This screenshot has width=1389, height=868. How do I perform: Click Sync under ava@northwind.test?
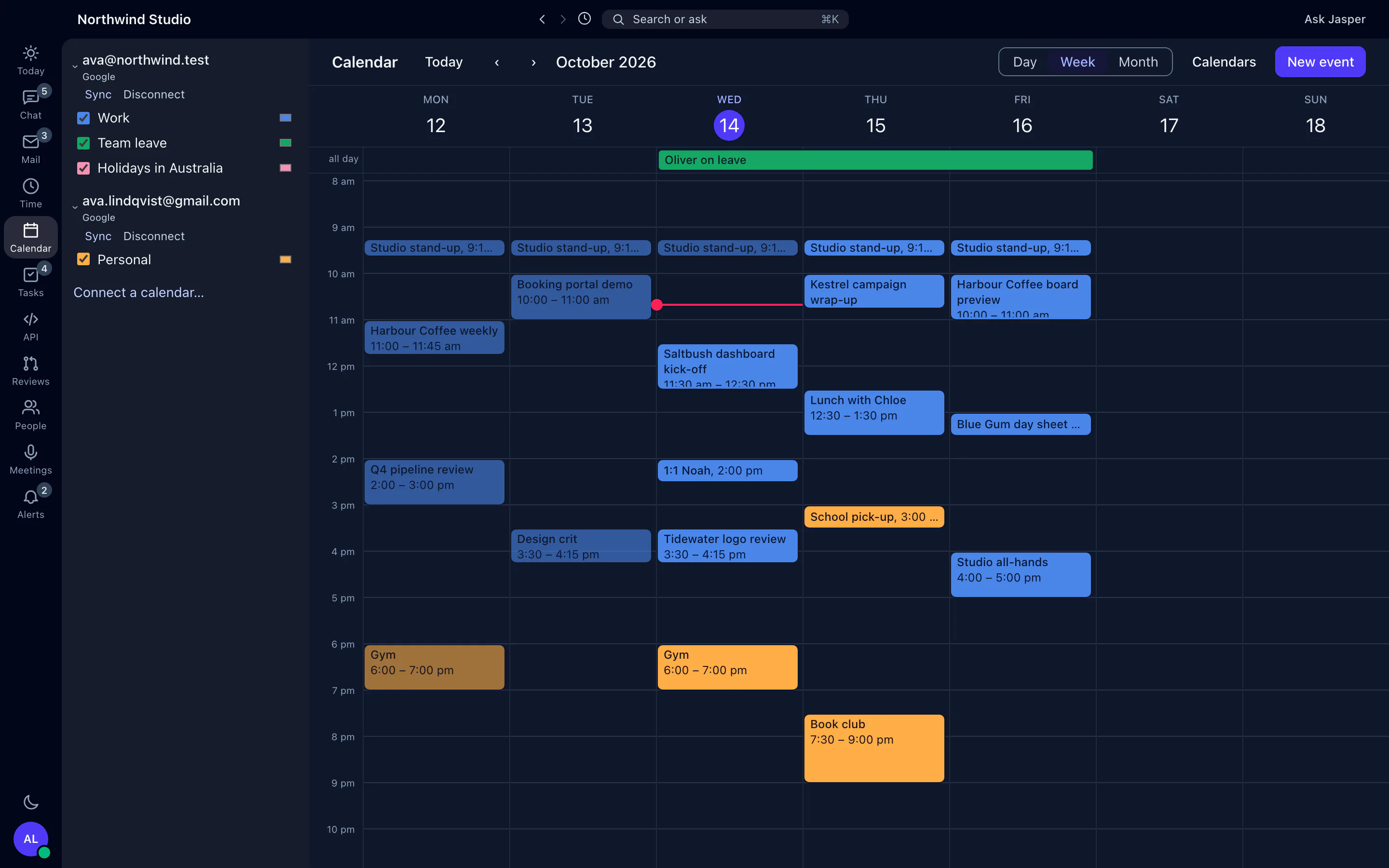tap(98, 94)
